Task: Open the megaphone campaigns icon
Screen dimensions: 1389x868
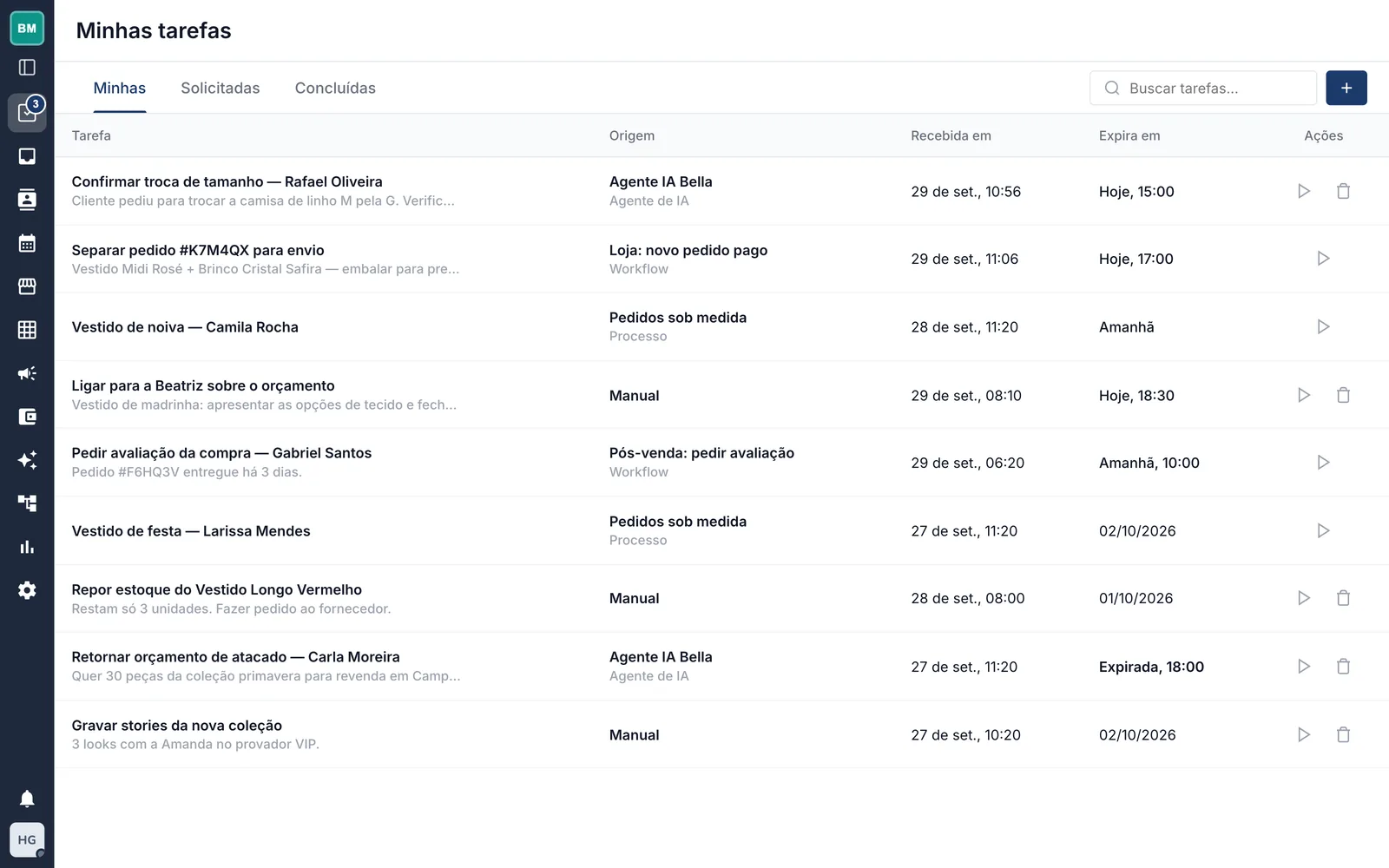Action: pyautogui.click(x=27, y=373)
